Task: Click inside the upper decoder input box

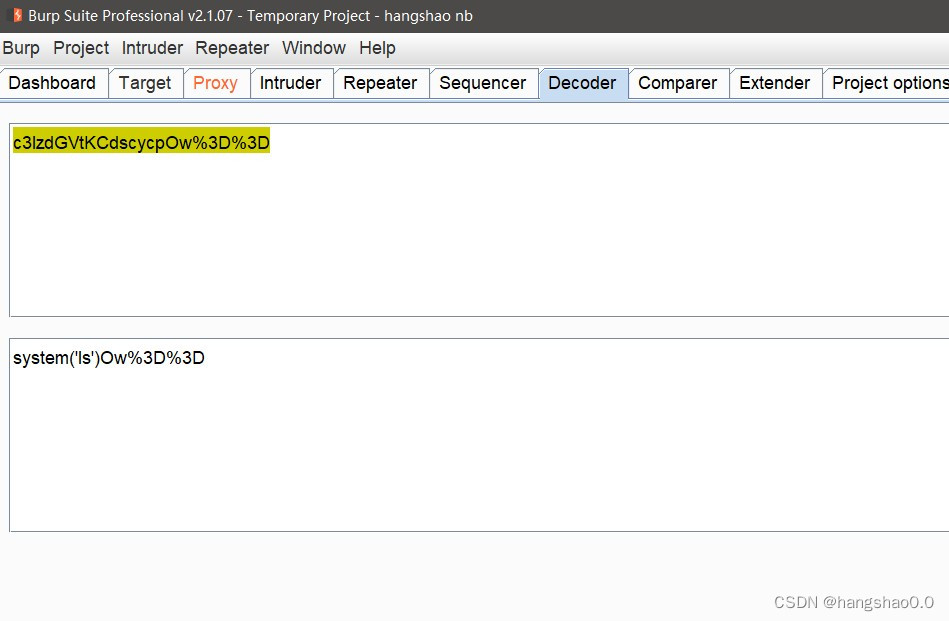Action: [x=479, y=220]
